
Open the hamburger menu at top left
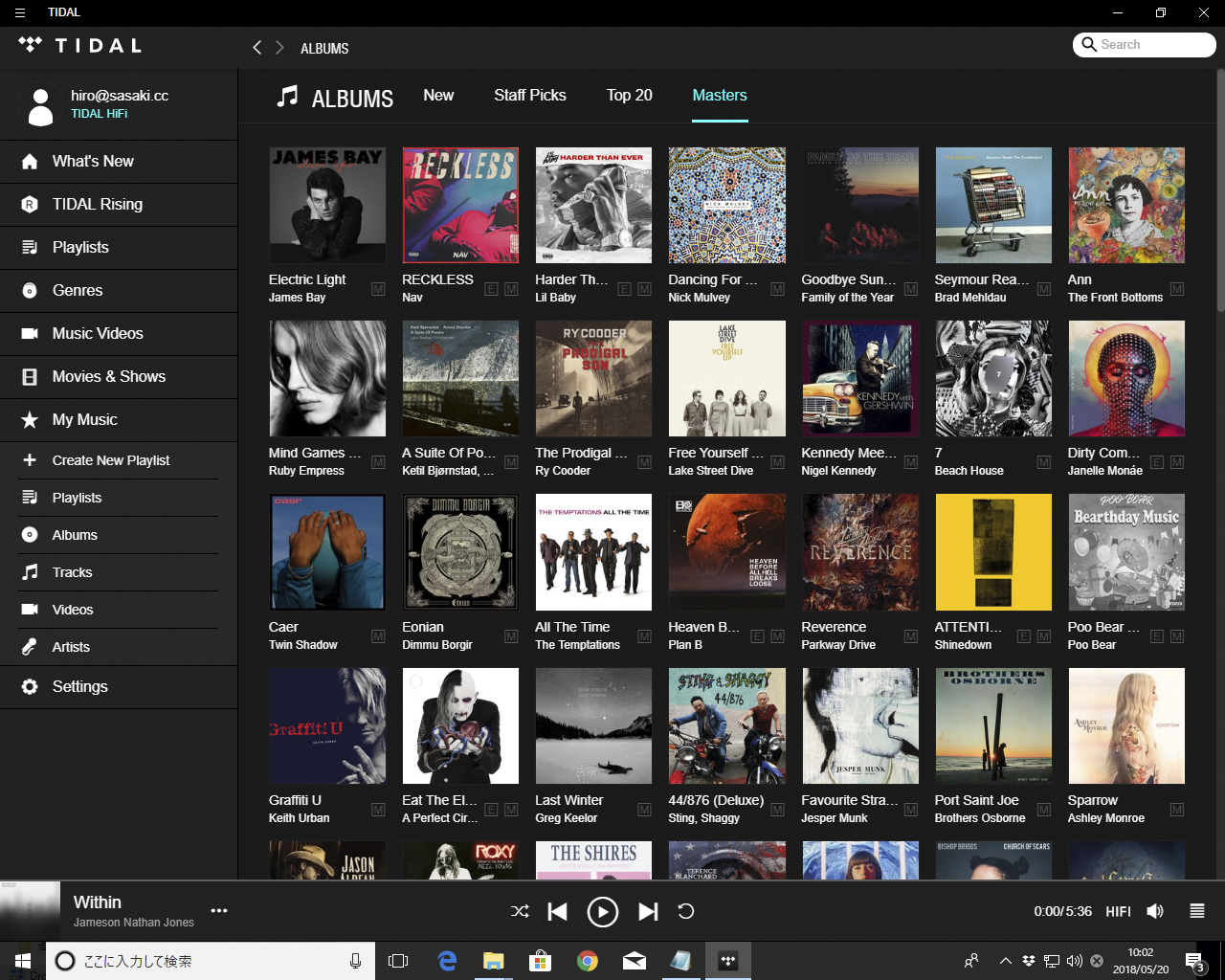18,12
